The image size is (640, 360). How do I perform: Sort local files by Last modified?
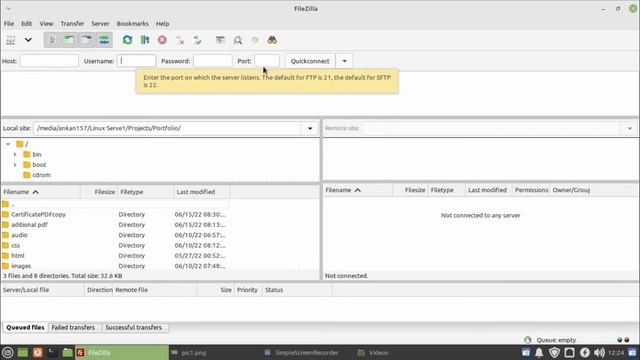pyautogui.click(x=202, y=192)
